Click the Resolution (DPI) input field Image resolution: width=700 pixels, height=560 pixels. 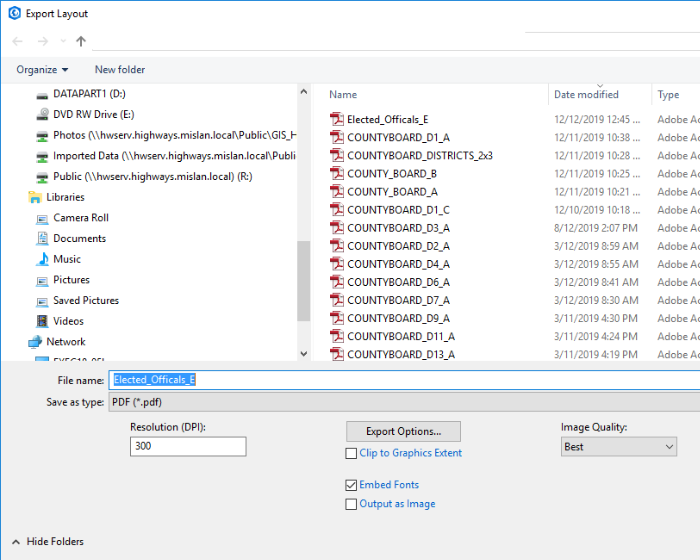click(188, 447)
